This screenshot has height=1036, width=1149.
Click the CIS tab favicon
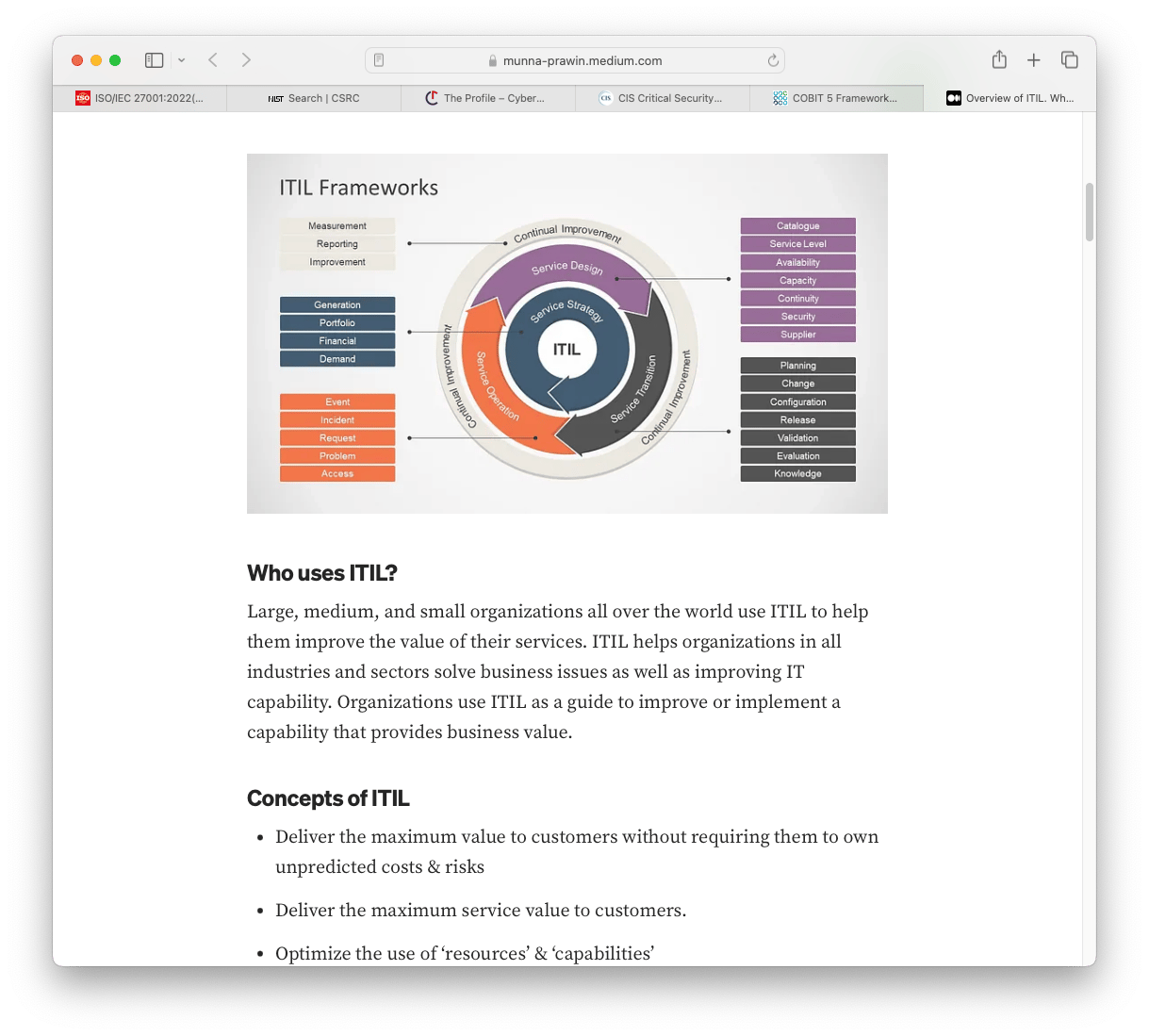606,98
